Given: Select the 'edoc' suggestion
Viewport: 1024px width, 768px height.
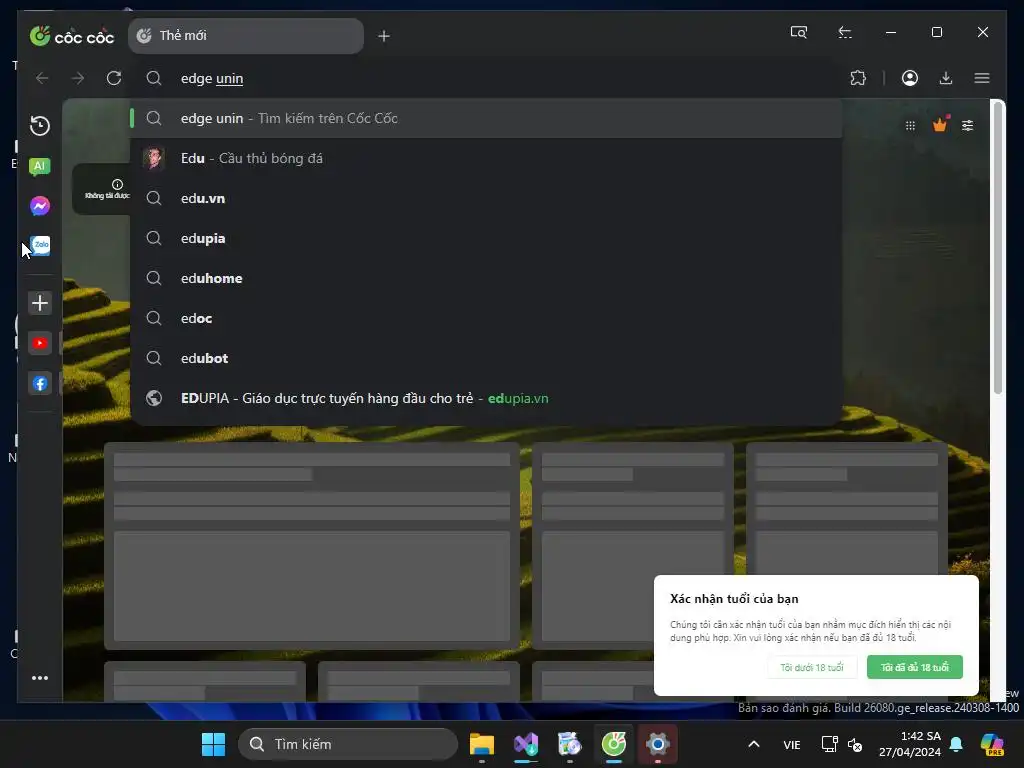Looking at the screenshot, I should click(x=486, y=318).
